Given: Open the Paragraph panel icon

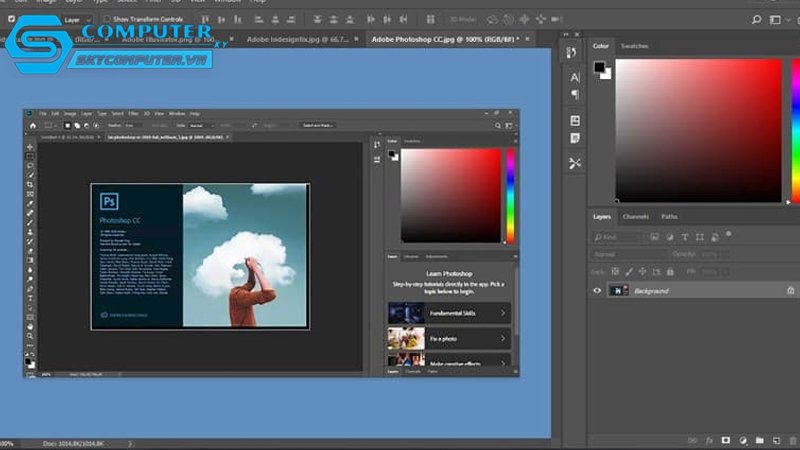Looking at the screenshot, I should point(575,95).
